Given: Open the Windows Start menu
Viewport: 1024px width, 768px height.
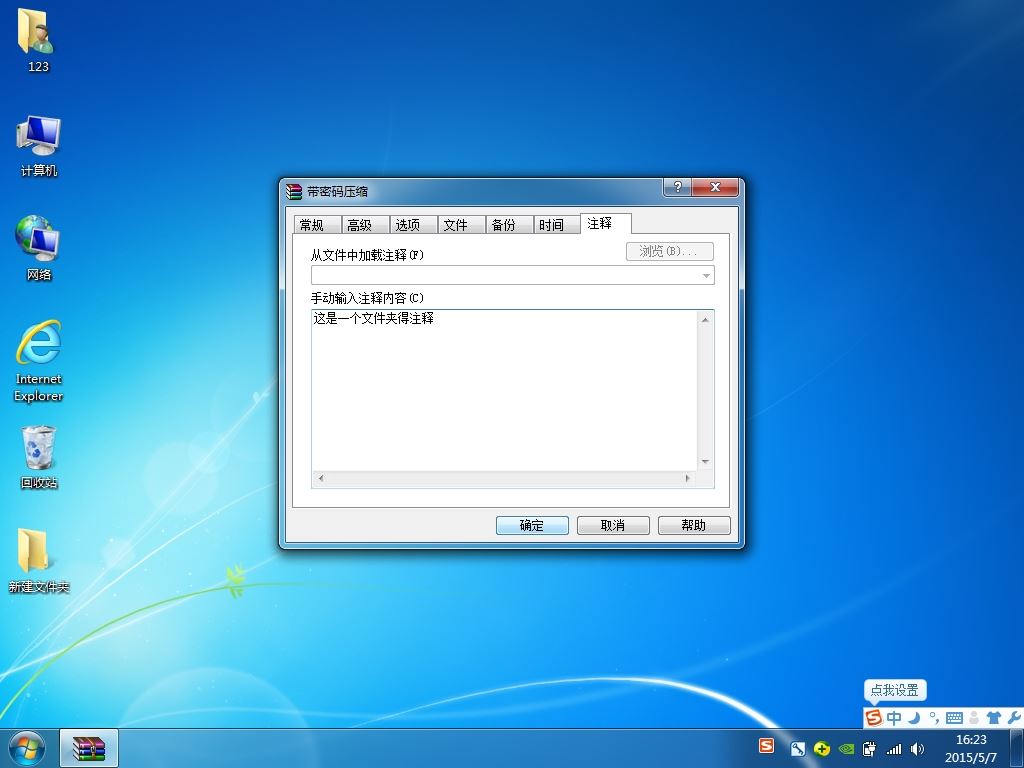Looking at the screenshot, I should (26, 749).
